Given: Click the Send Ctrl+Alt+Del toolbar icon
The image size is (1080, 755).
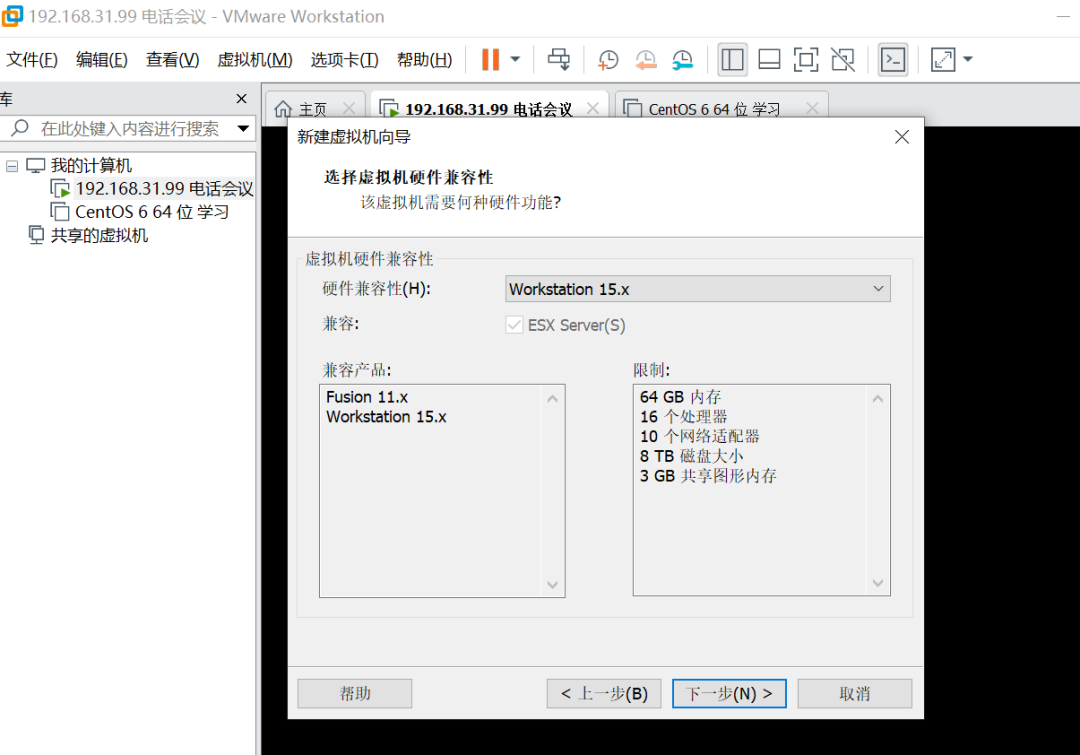Looking at the screenshot, I should point(559,59).
